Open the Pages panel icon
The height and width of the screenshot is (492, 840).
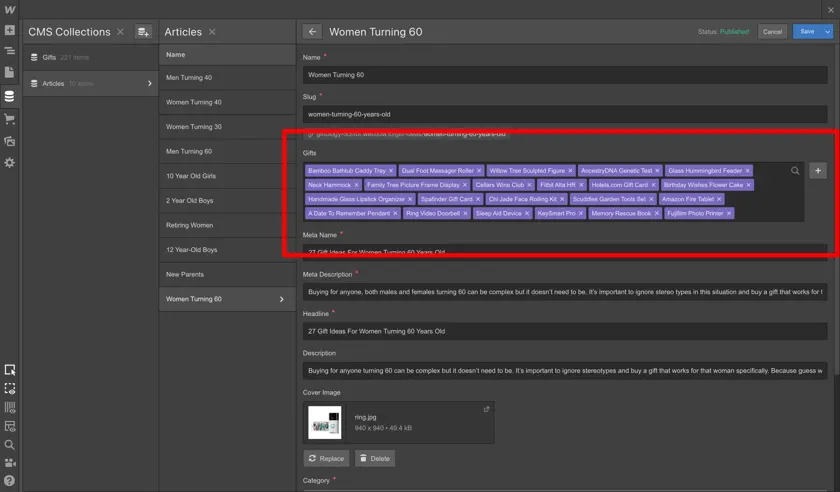[x=10, y=72]
